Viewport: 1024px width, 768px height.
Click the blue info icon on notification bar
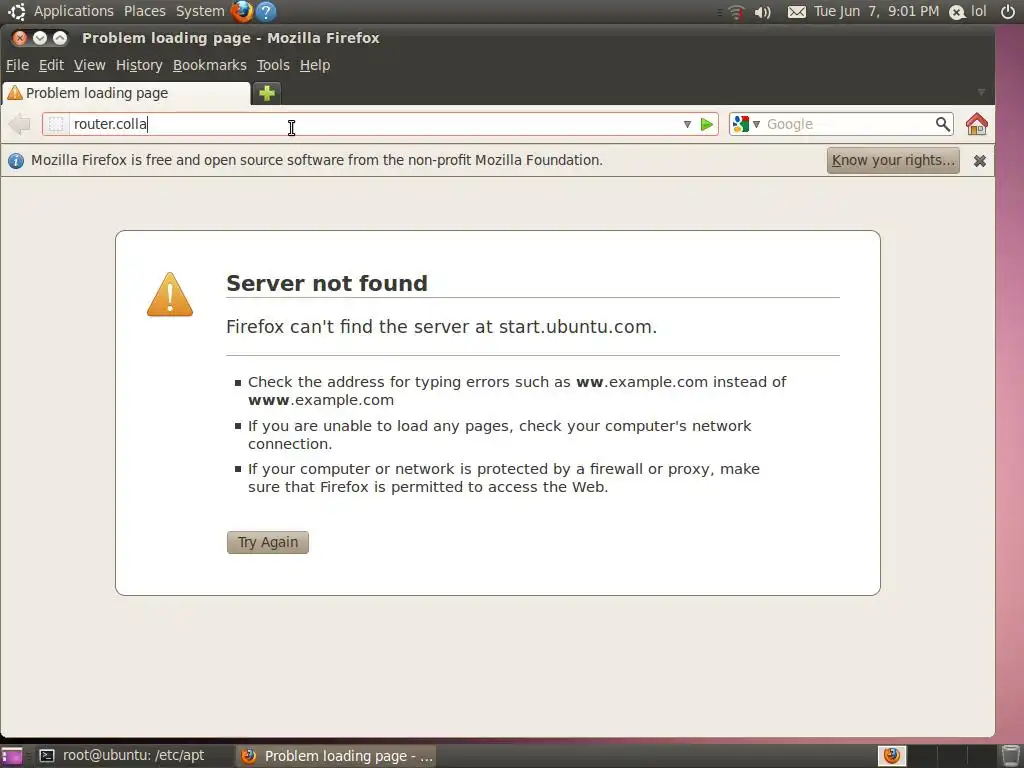(x=16, y=161)
